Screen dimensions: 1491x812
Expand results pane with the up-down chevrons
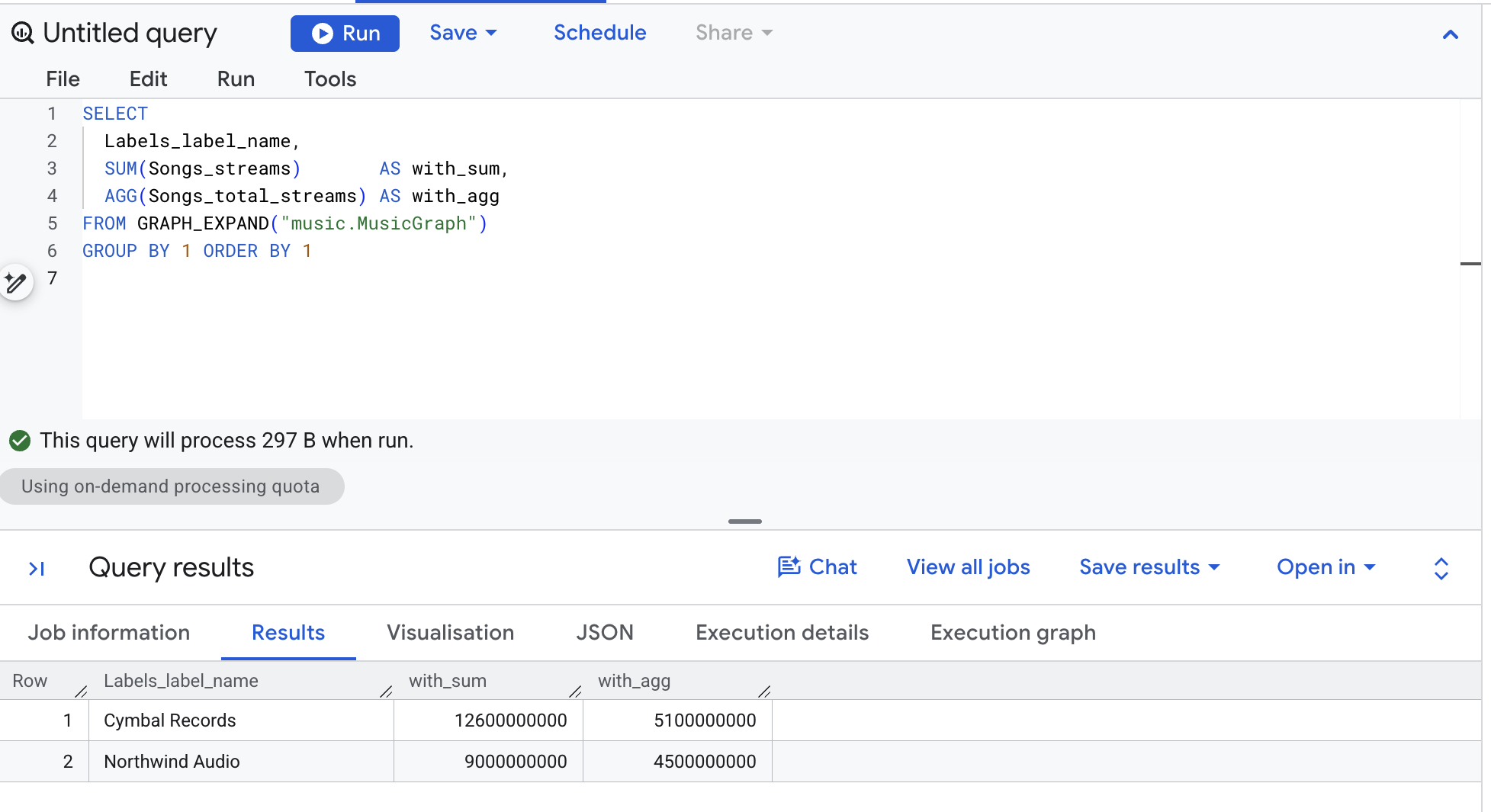pos(1441,568)
